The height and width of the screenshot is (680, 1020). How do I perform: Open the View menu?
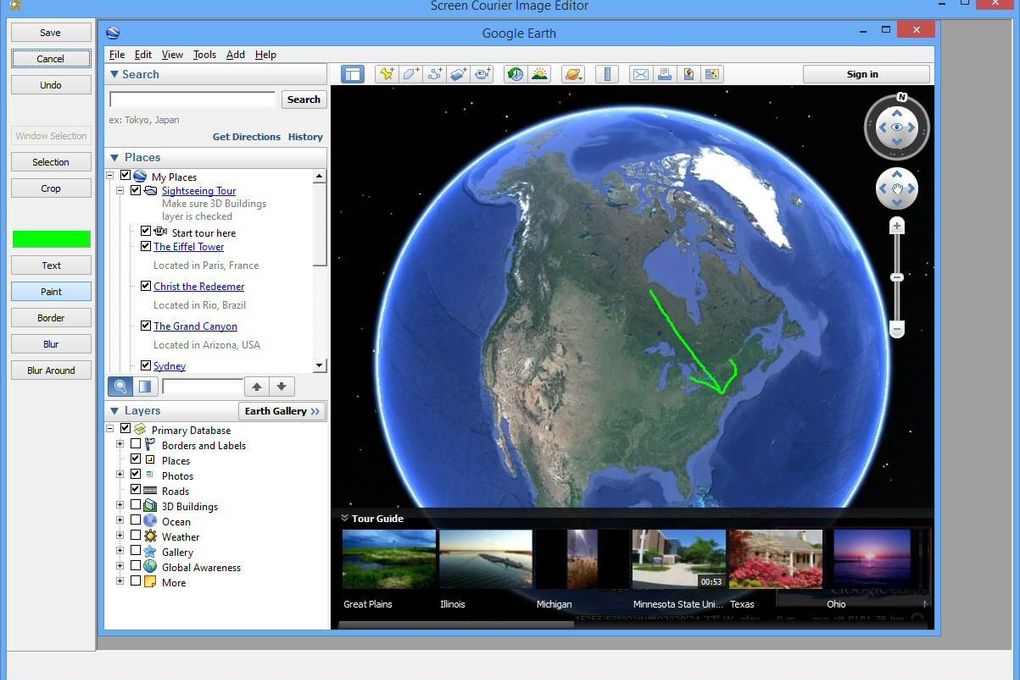pos(172,55)
